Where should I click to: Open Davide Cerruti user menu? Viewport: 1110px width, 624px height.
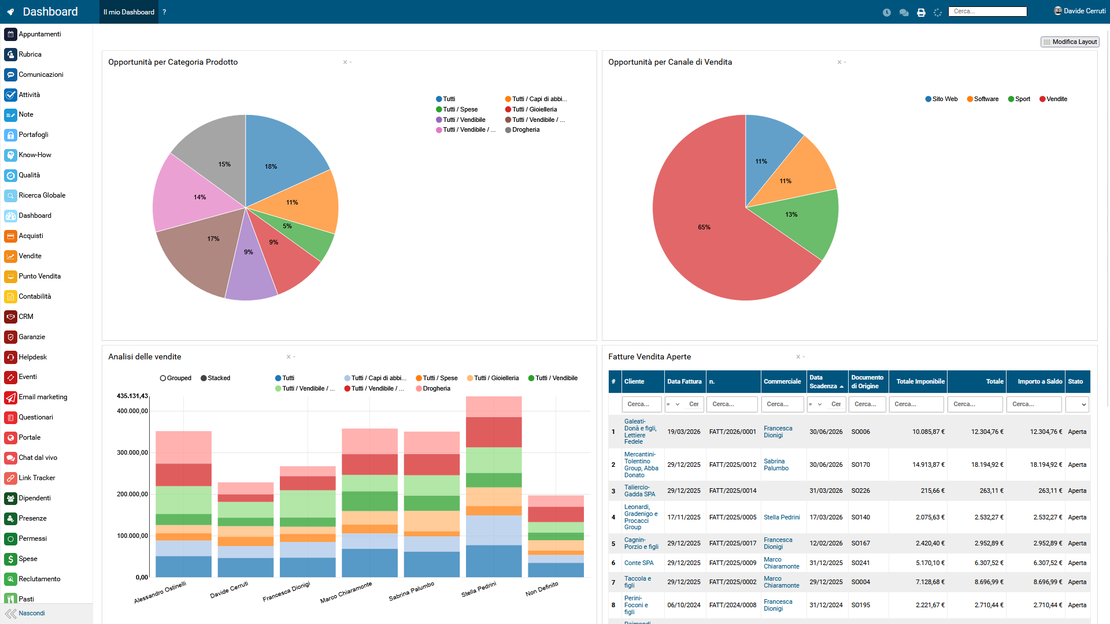tap(1080, 11)
